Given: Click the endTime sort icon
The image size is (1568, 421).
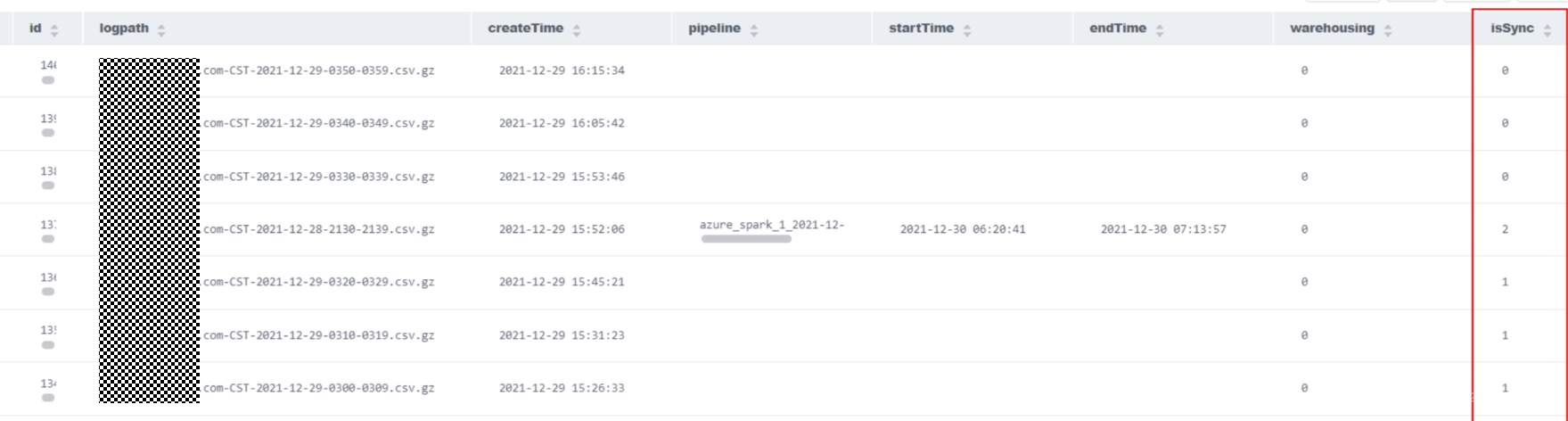Looking at the screenshot, I should [x=1160, y=30].
